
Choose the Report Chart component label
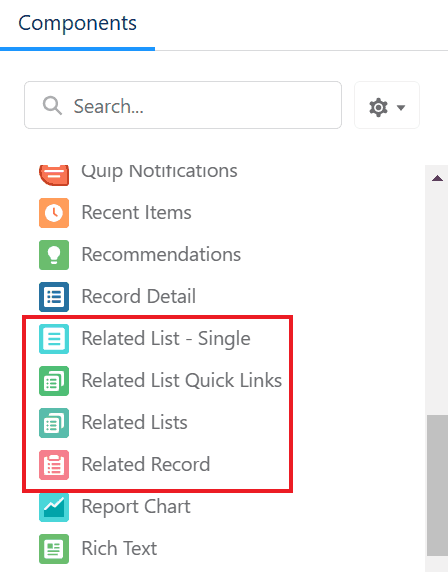click(x=136, y=507)
